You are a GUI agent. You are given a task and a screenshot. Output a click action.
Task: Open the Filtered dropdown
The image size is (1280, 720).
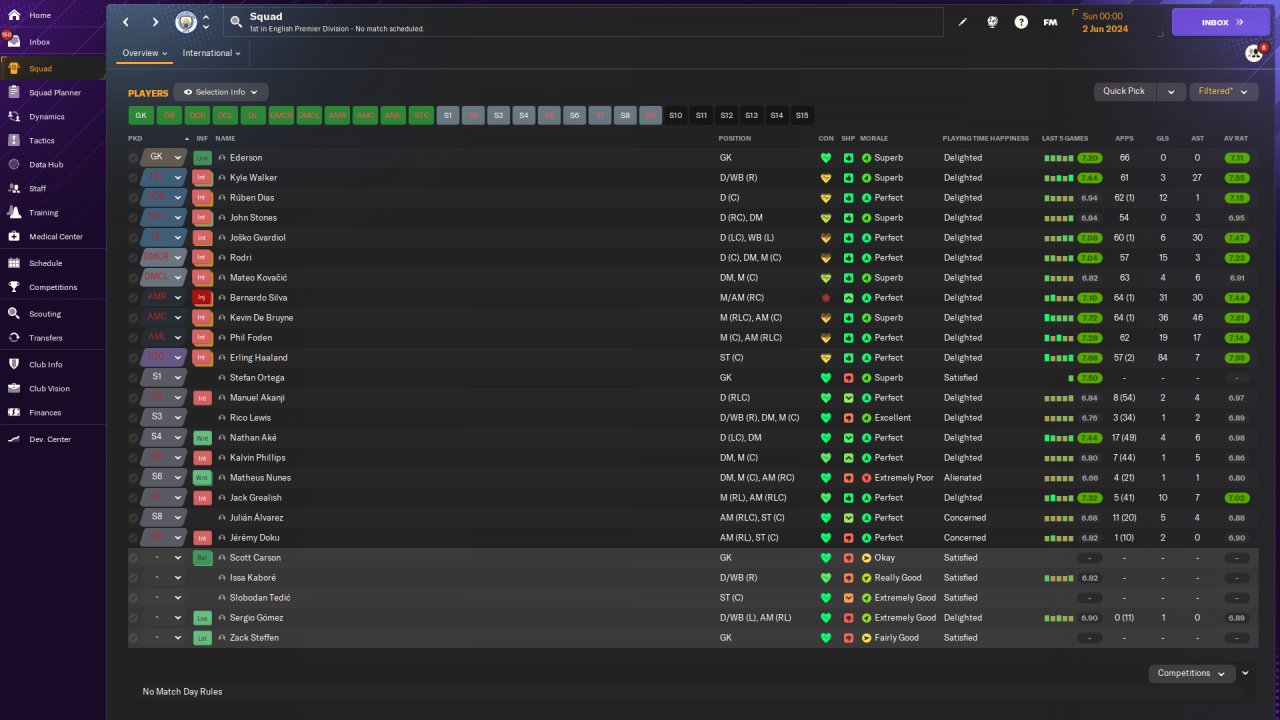1224,91
